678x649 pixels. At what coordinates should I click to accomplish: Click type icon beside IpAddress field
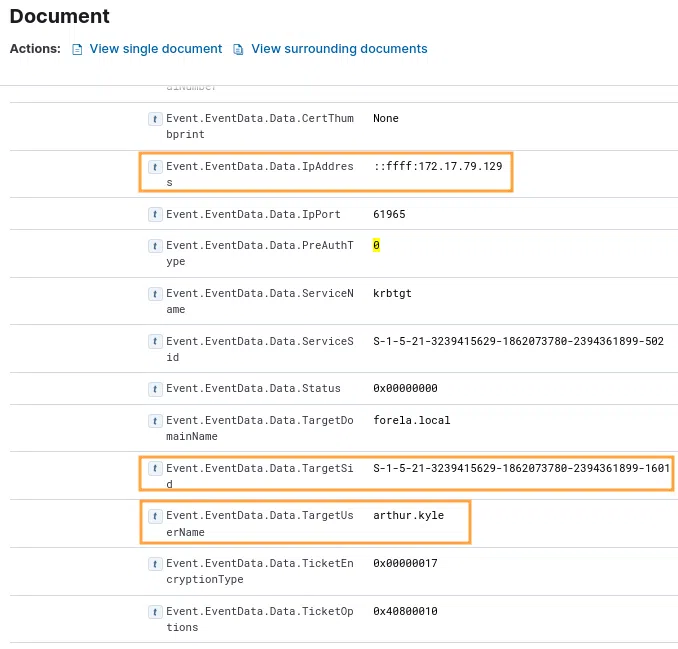[155, 166]
